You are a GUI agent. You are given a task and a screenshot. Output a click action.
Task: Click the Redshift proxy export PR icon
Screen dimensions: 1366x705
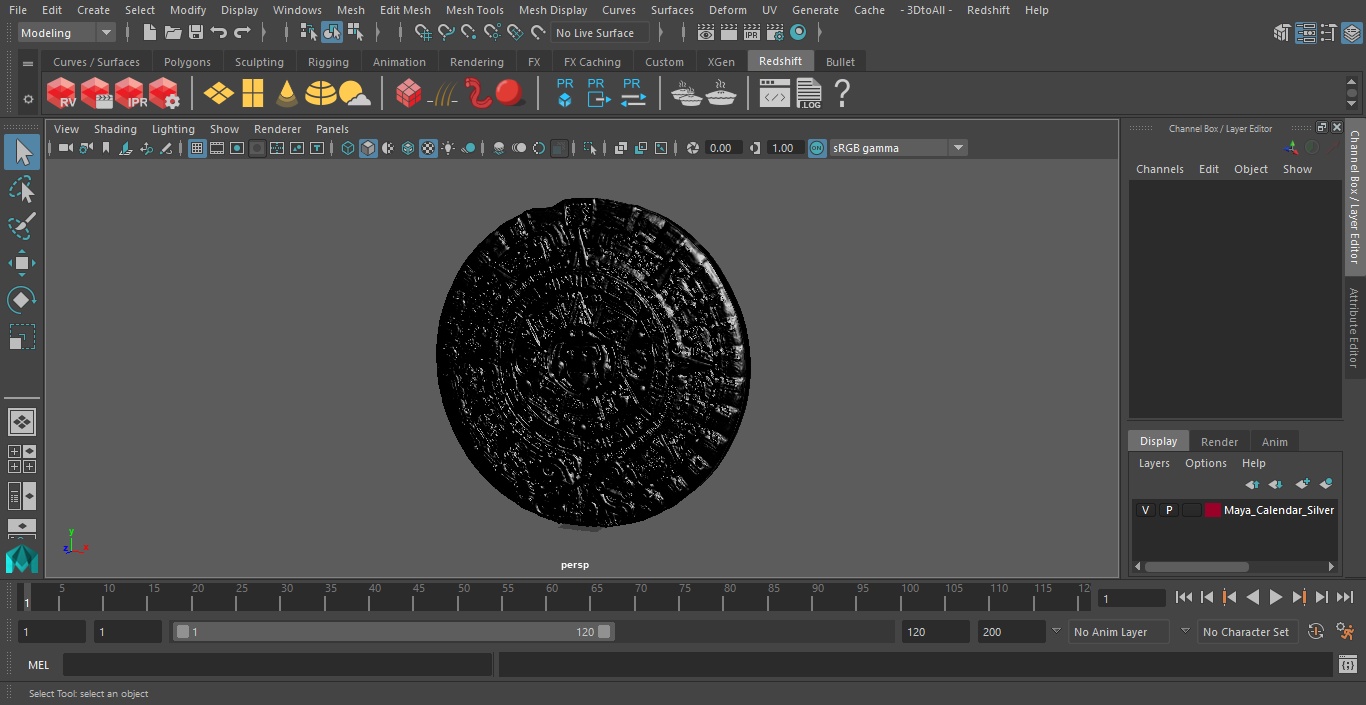pyautogui.click(x=597, y=94)
